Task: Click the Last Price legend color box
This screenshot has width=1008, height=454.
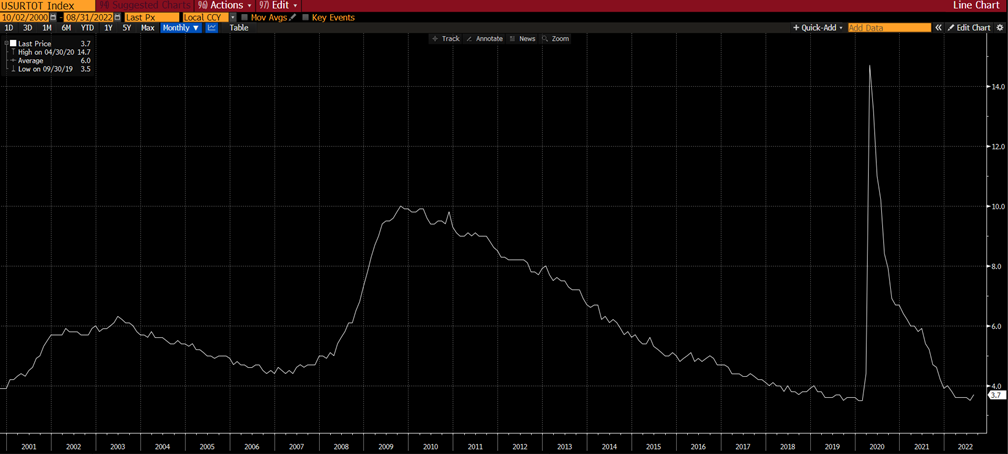Action: [x=13, y=44]
